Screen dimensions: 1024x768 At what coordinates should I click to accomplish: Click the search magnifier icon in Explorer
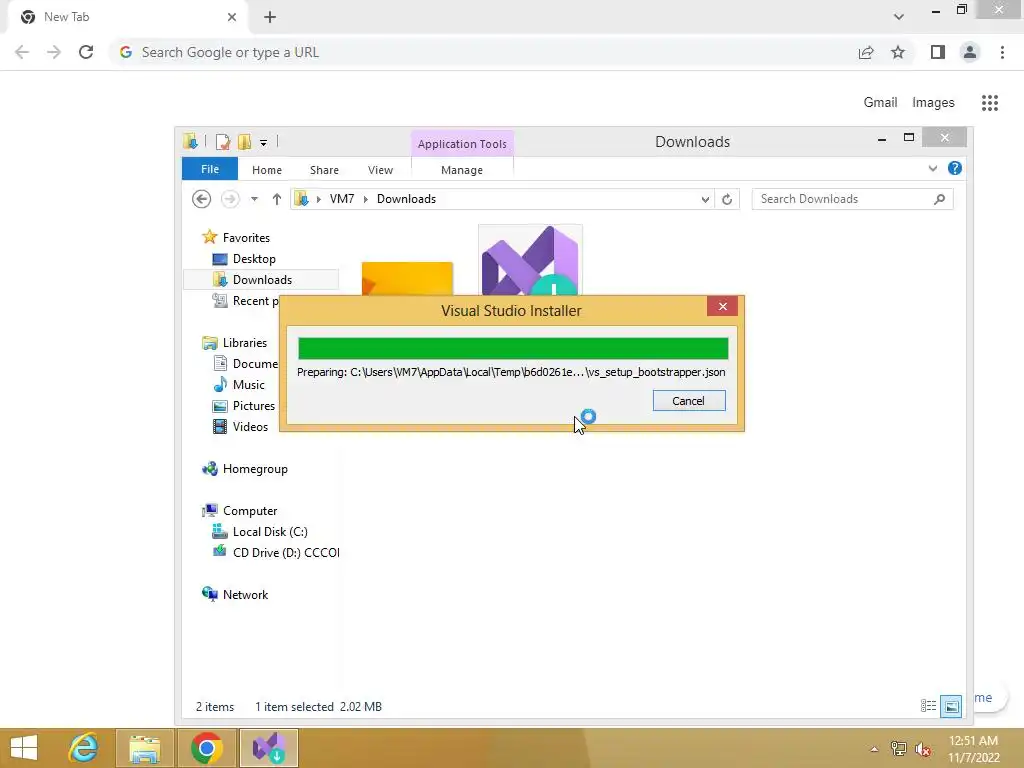click(x=939, y=199)
